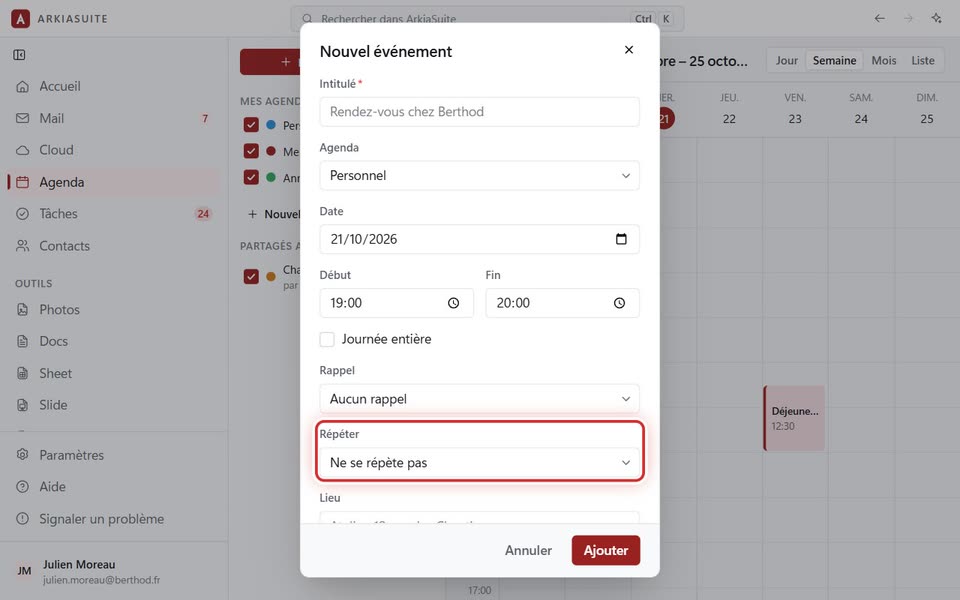Uncheck the blue-dot agenda checkbox
Image resolution: width=960 pixels, height=600 pixels.
point(251,125)
